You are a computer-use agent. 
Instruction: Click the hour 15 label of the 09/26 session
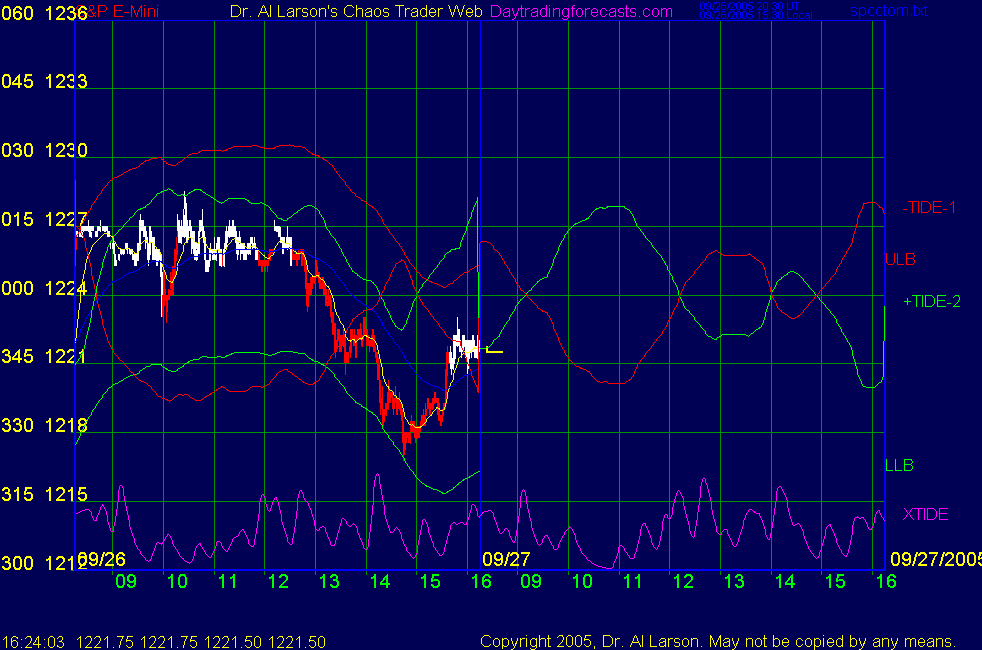coord(430,581)
